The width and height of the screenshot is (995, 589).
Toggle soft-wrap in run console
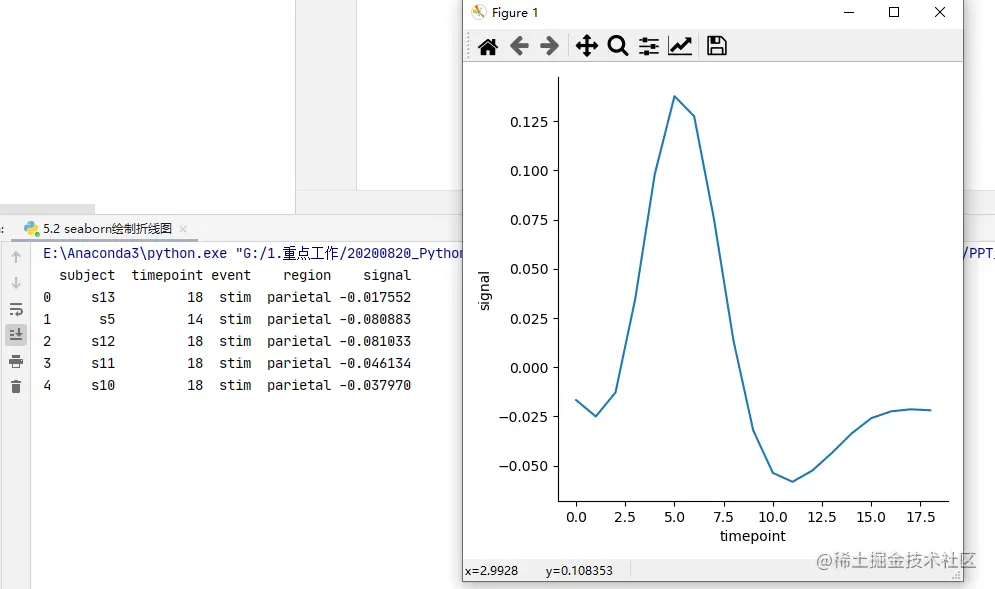pos(16,309)
